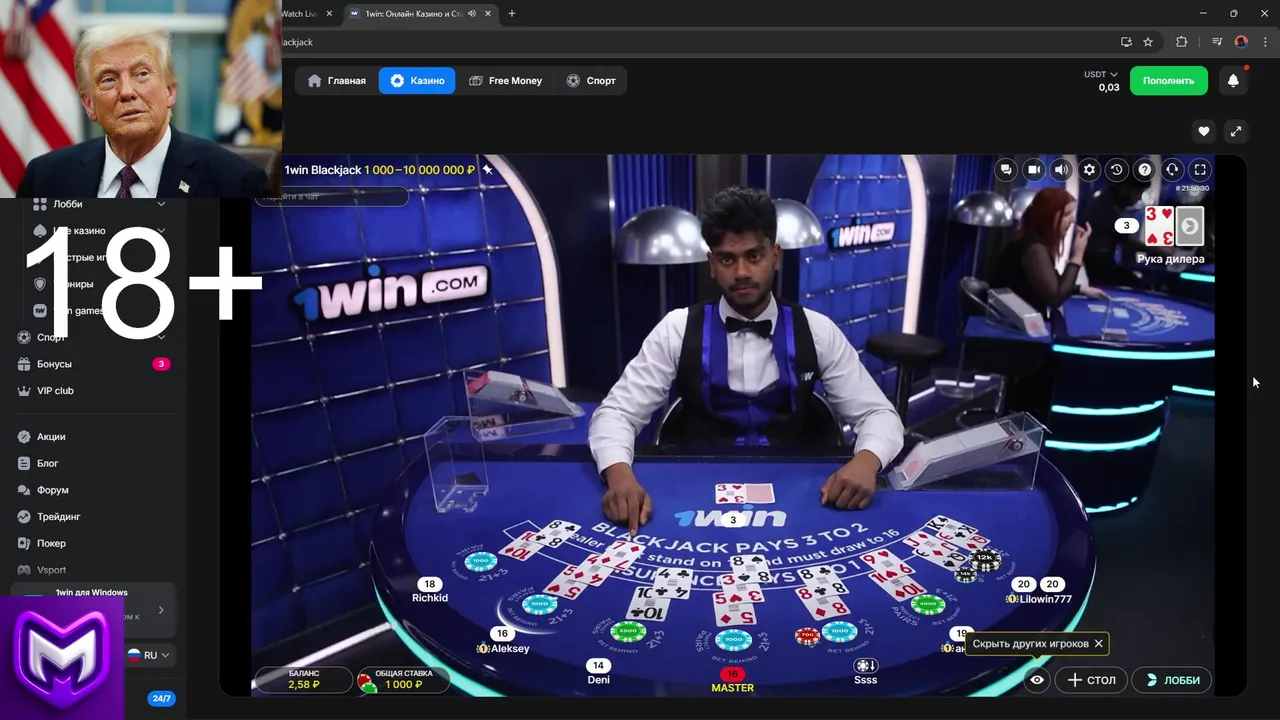
Task: Return to ЛОББИ from the game
Action: [x=1172, y=680]
